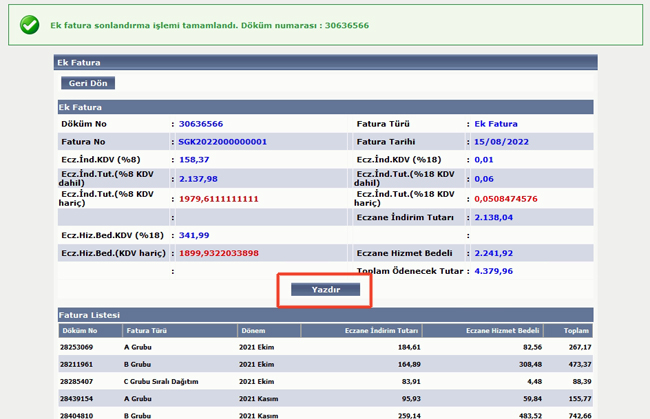
Task: Select list row 28439154
Action: (325, 399)
